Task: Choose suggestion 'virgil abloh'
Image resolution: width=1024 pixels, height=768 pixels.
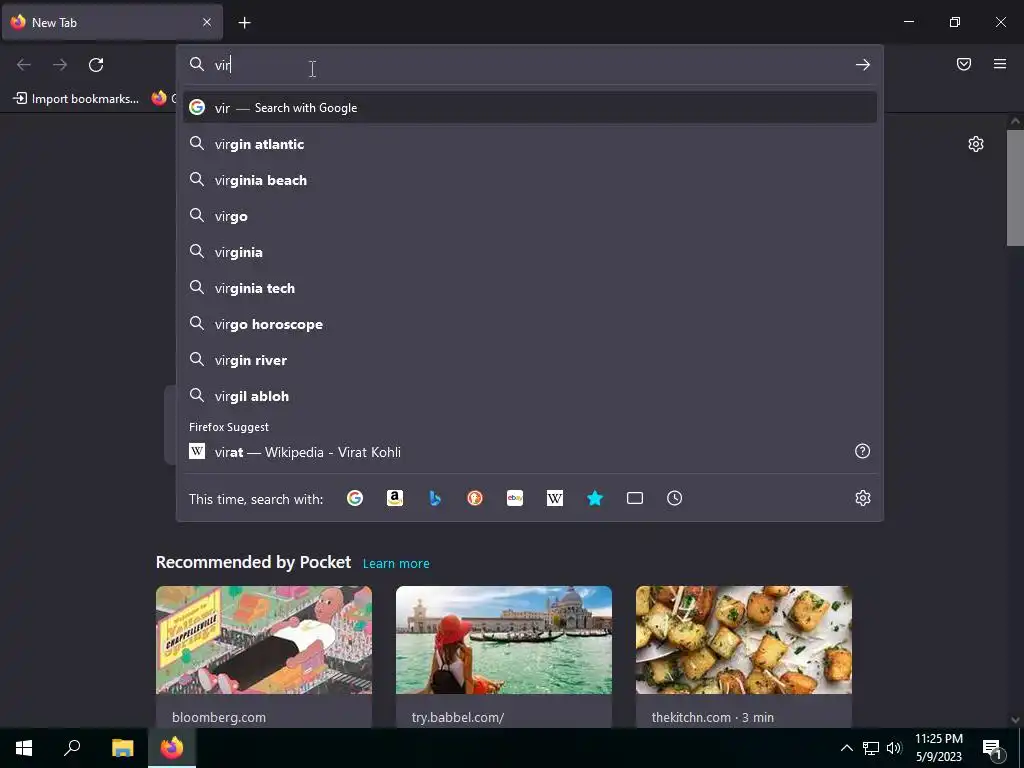Action: coord(530,396)
